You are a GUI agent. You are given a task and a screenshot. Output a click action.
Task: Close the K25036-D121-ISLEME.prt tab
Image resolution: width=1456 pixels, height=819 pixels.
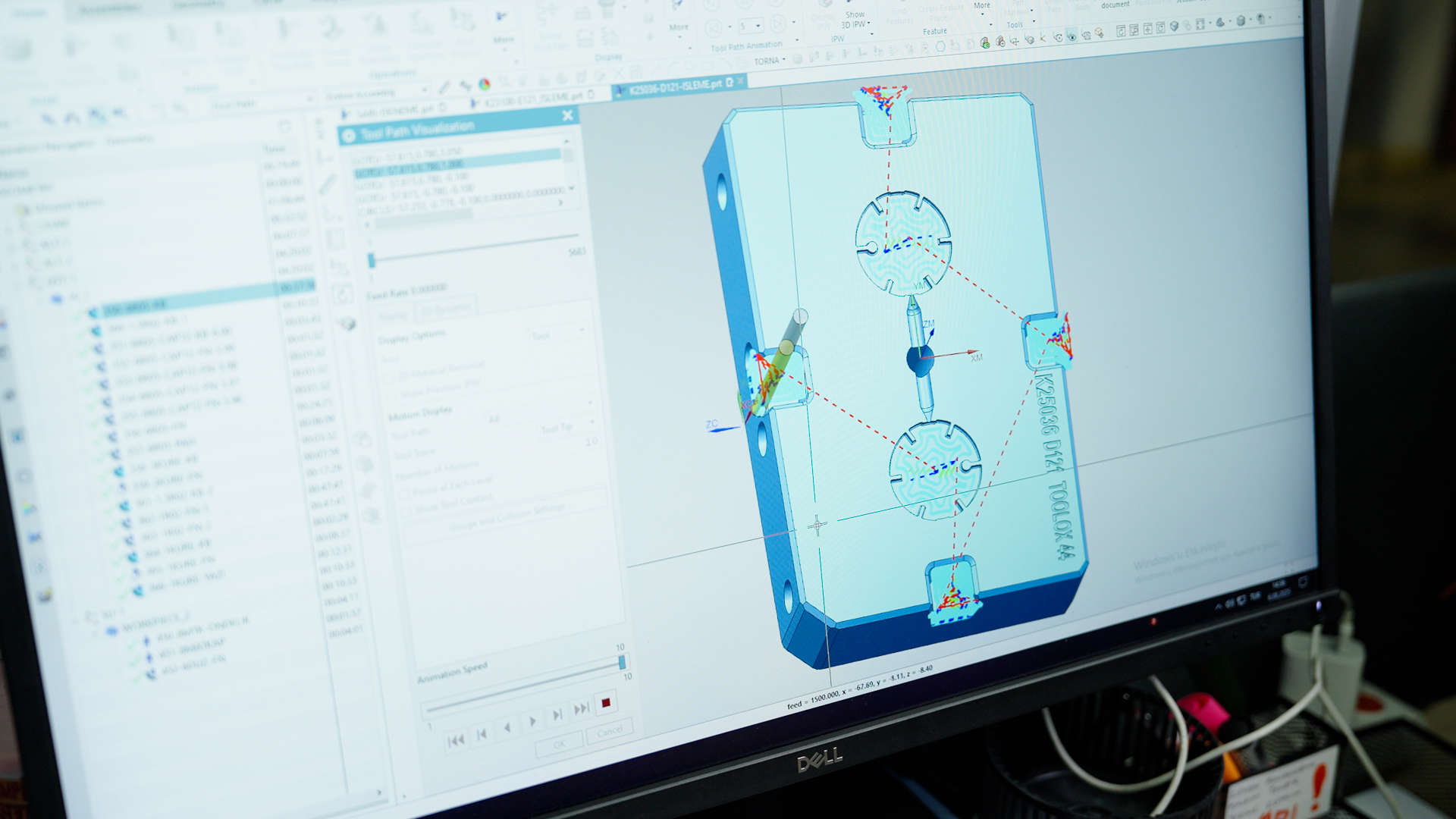(742, 80)
